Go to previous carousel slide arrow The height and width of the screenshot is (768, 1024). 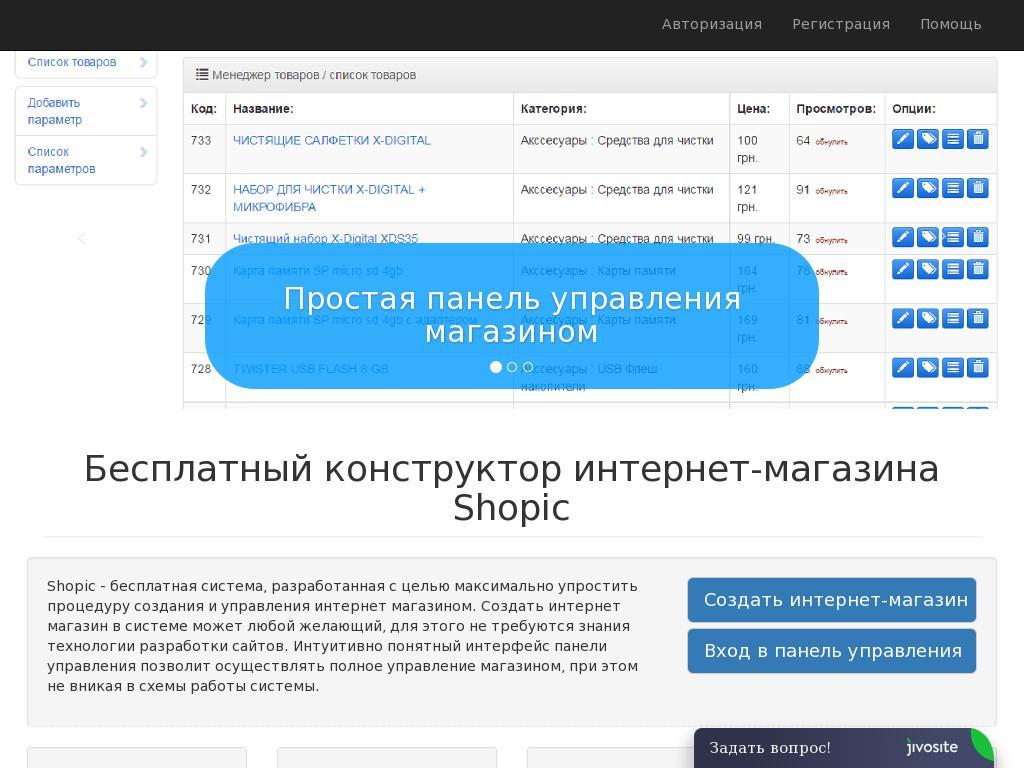(81, 238)
